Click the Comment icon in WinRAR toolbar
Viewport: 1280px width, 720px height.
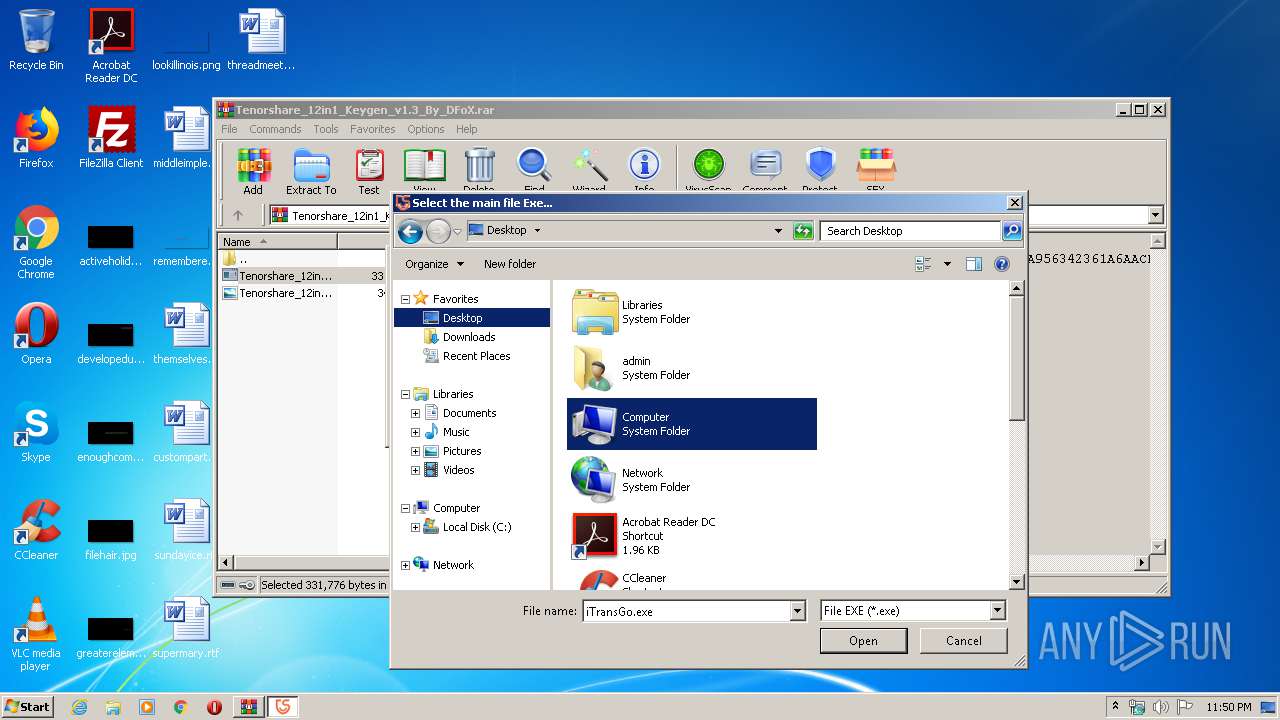(765, 171)
